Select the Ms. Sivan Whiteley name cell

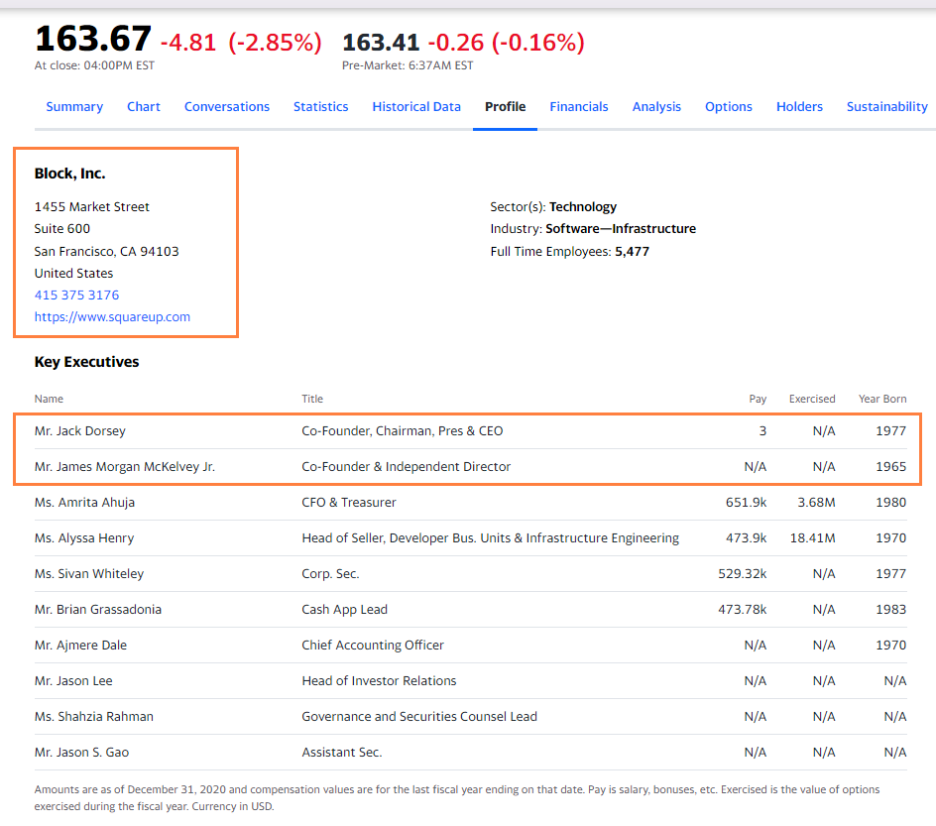click(89, 574)
